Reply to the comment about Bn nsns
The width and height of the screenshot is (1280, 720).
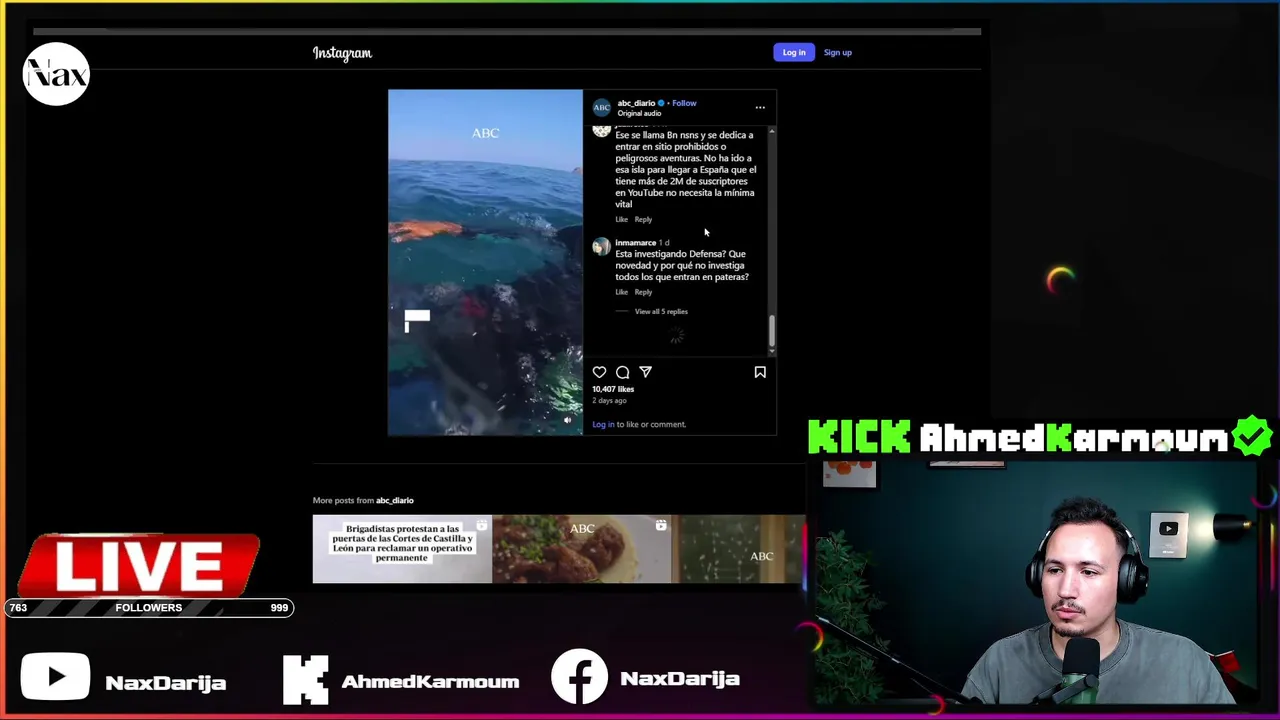pos(643,219)
